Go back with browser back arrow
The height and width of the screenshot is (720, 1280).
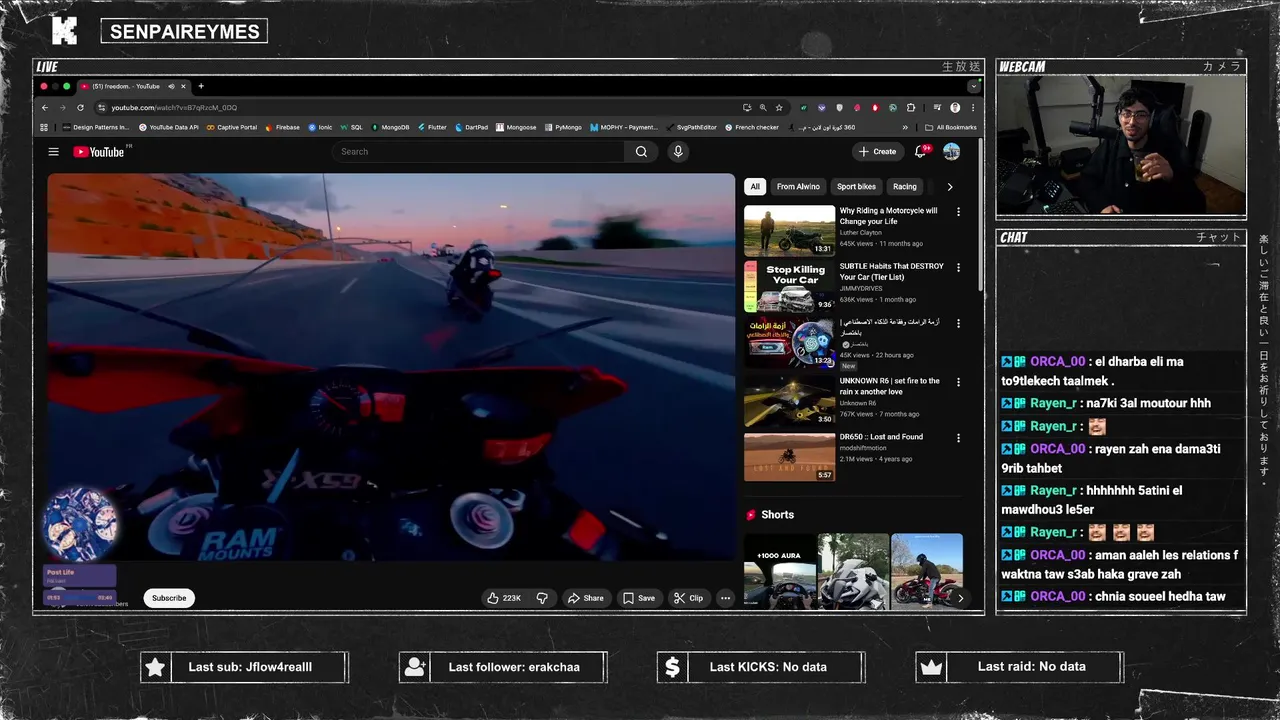click(44, 108)
